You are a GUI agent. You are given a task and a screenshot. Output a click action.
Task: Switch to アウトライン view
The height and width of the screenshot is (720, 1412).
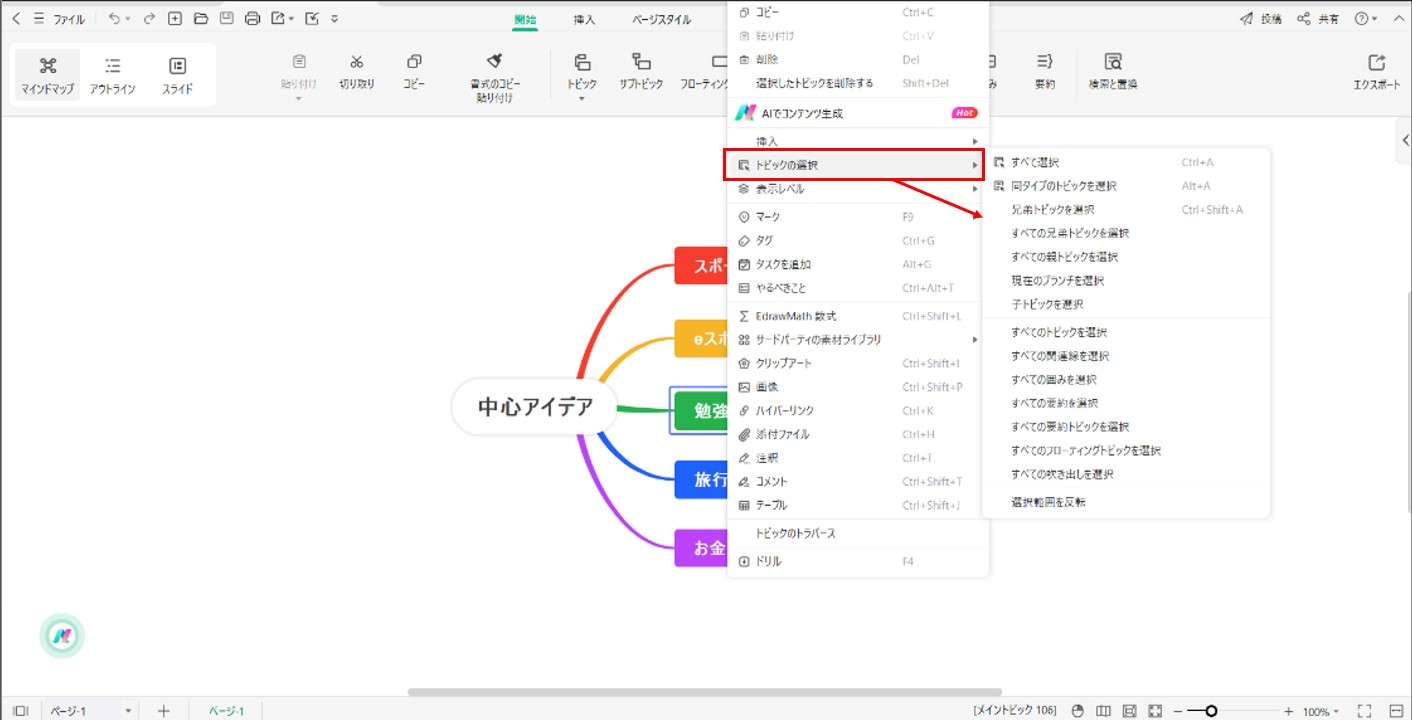[112, 75]
